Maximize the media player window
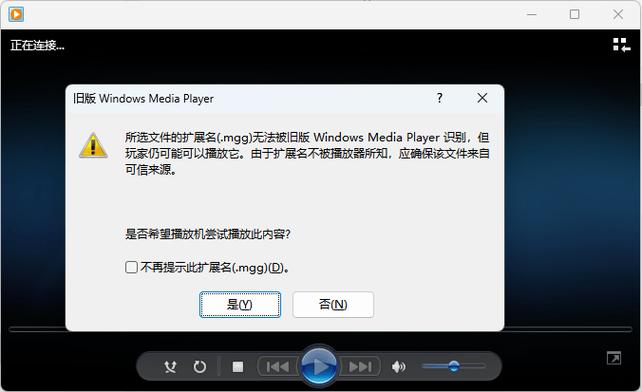 pos(574,14)
